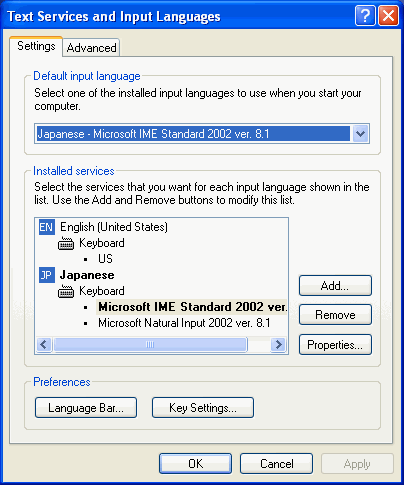Select keyboard icon under Japanese
Image resolution: width=404 pixels, height=485 pixels.
pyautogui.click(x=66, y=292)
